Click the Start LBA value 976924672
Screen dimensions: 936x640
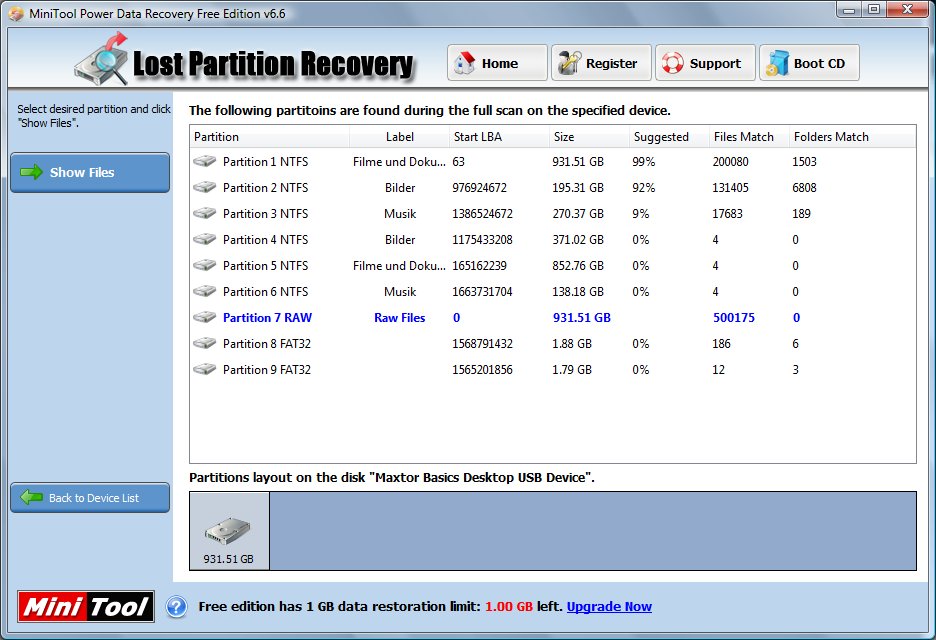point(479,187)
